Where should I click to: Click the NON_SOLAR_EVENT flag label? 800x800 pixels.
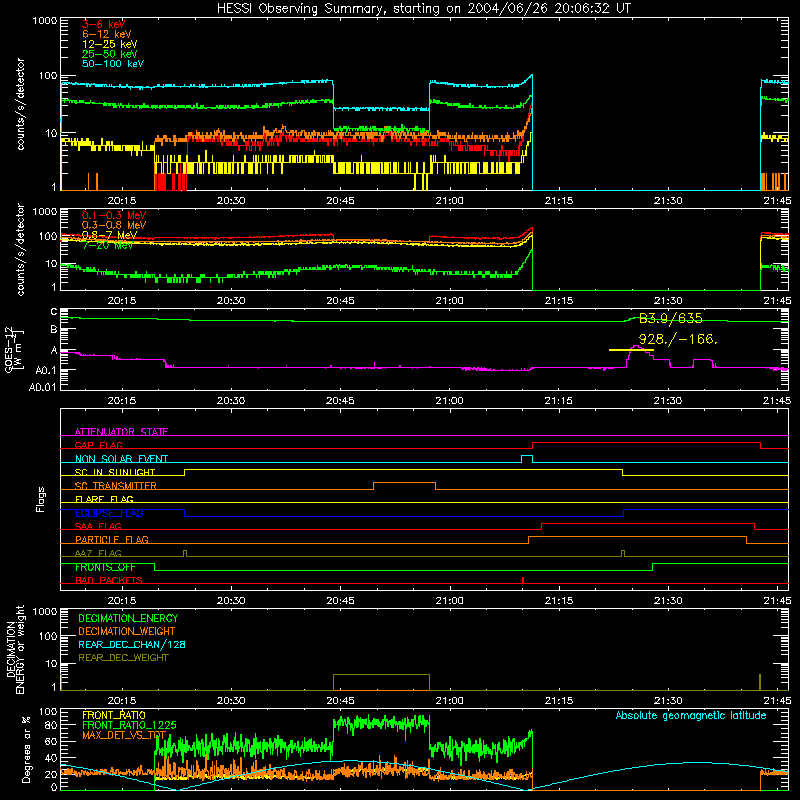121,459
